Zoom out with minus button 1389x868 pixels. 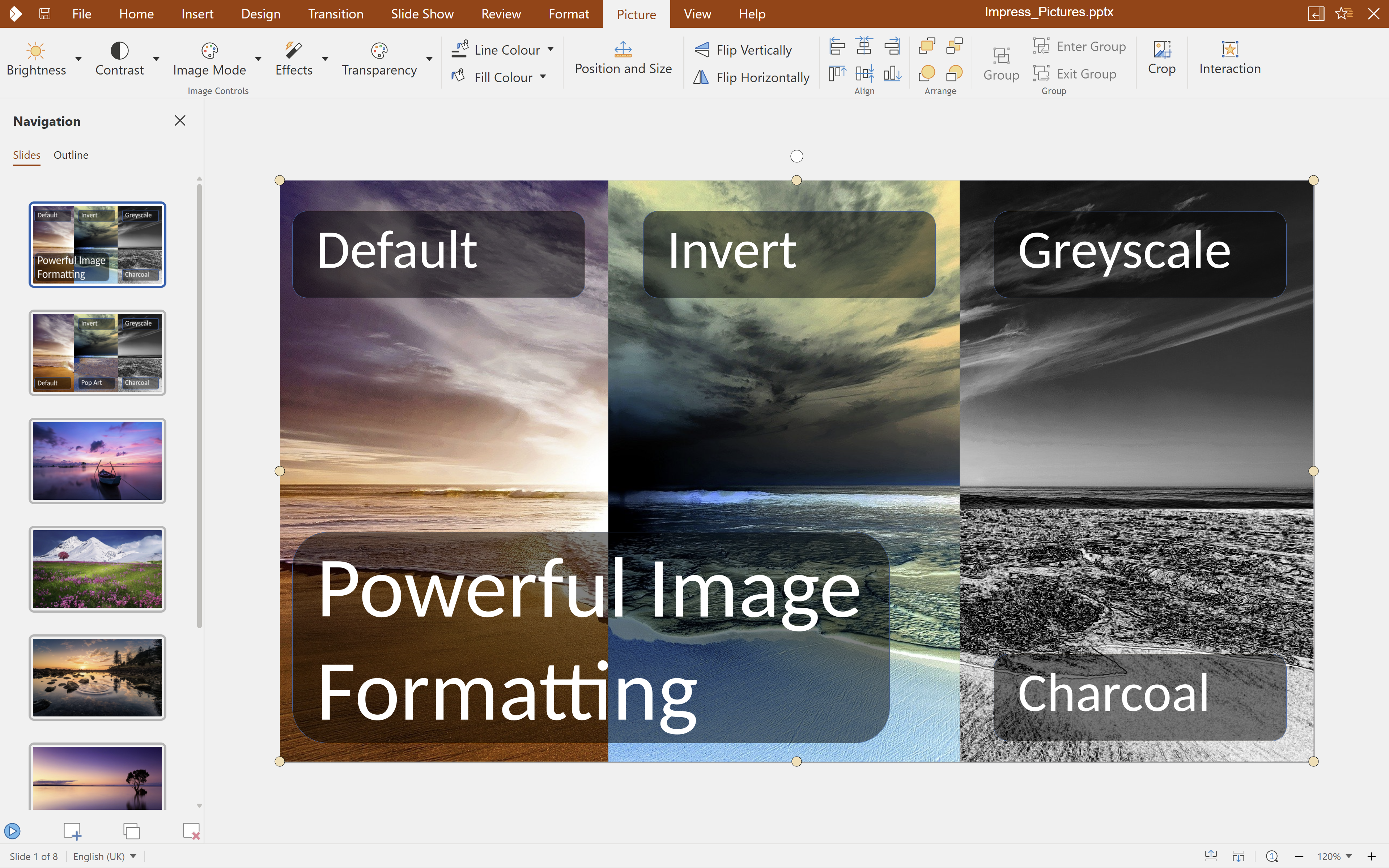click(1299, 856)
